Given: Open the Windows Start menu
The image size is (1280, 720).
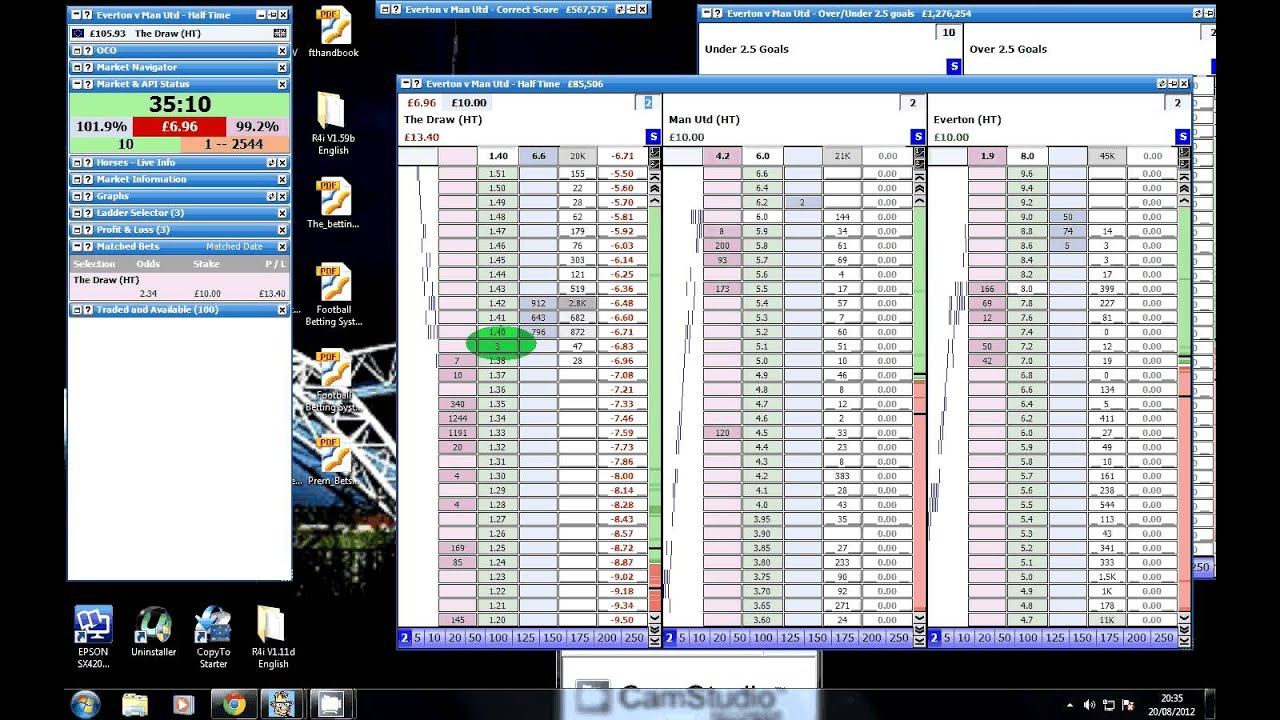Looking at the screenshot, I should click(x=85, y=704).
